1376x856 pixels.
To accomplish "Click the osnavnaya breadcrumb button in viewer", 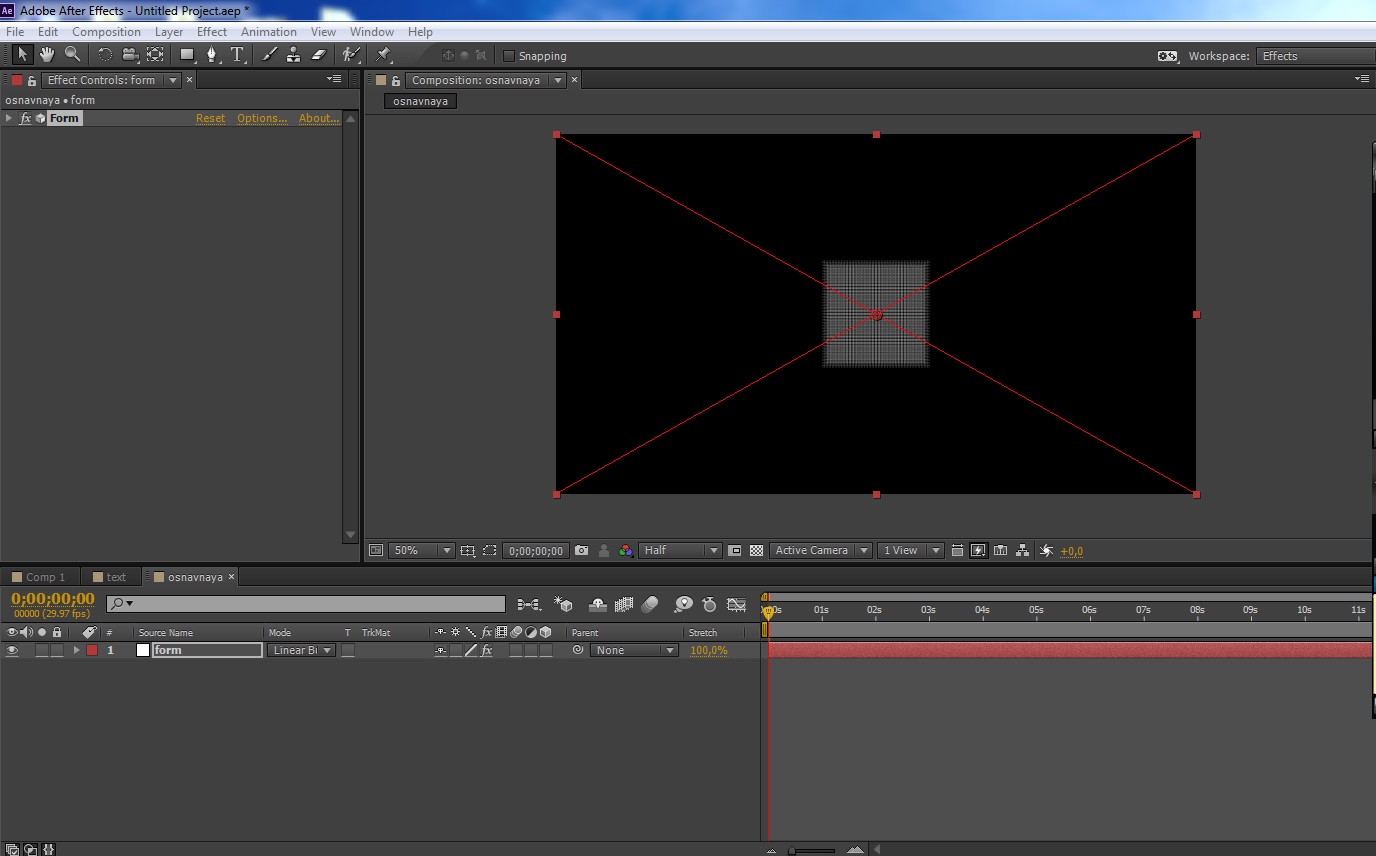I will point(421,101).
